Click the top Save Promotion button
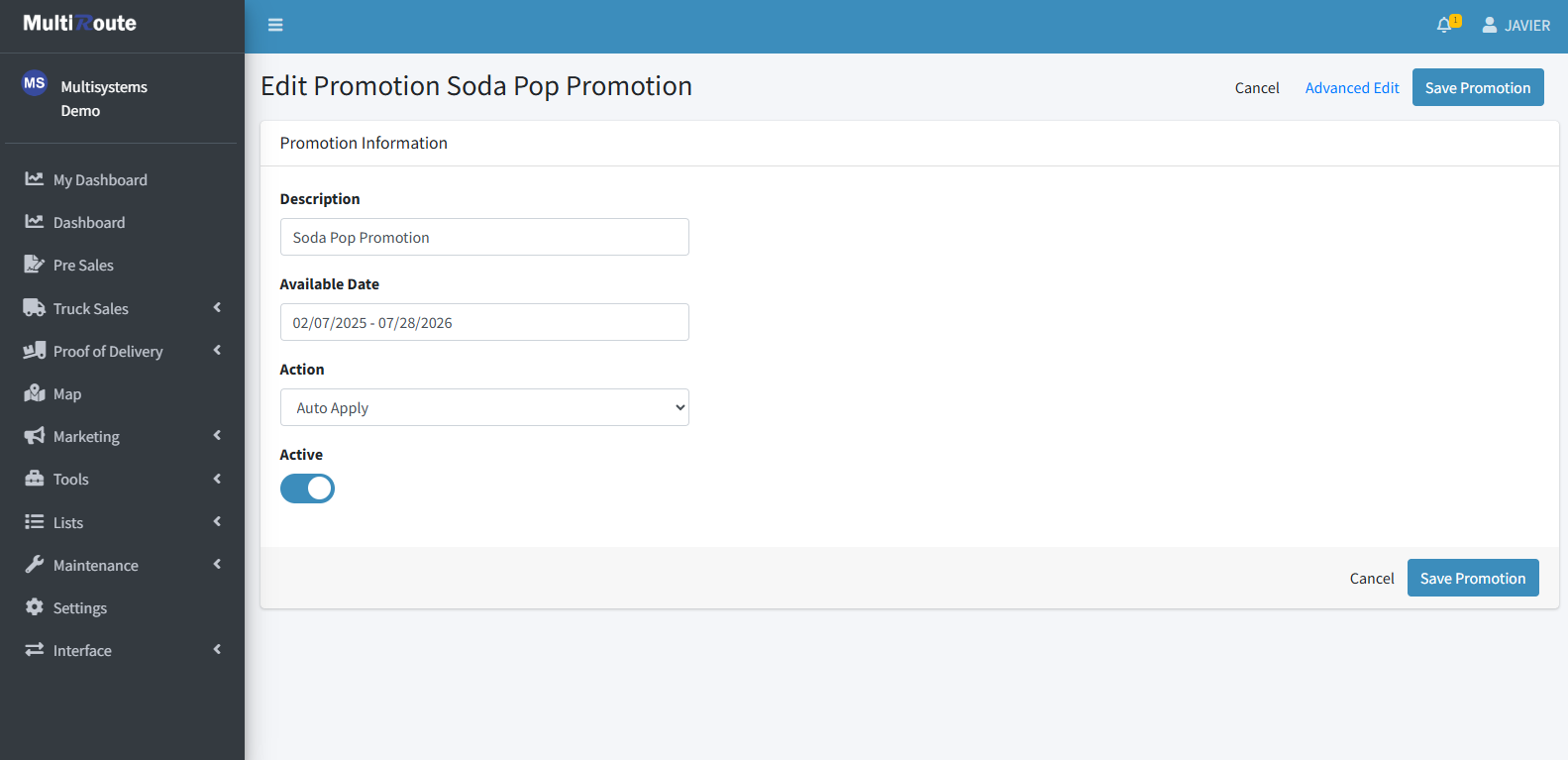 [x=1477, y=87]
